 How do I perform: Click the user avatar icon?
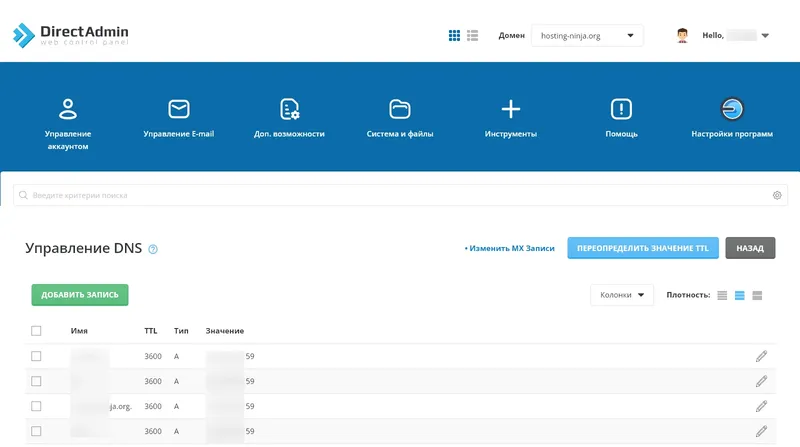point(682,35)
